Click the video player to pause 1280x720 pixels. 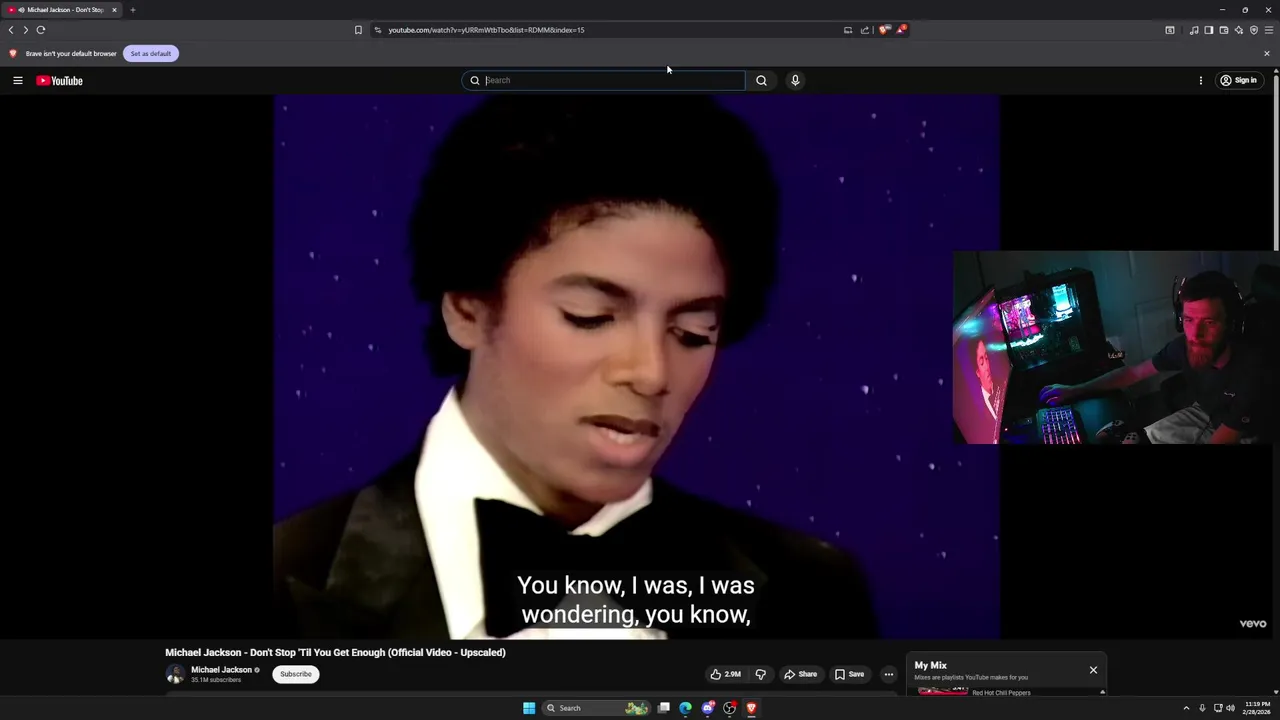[x=636, y=366]
